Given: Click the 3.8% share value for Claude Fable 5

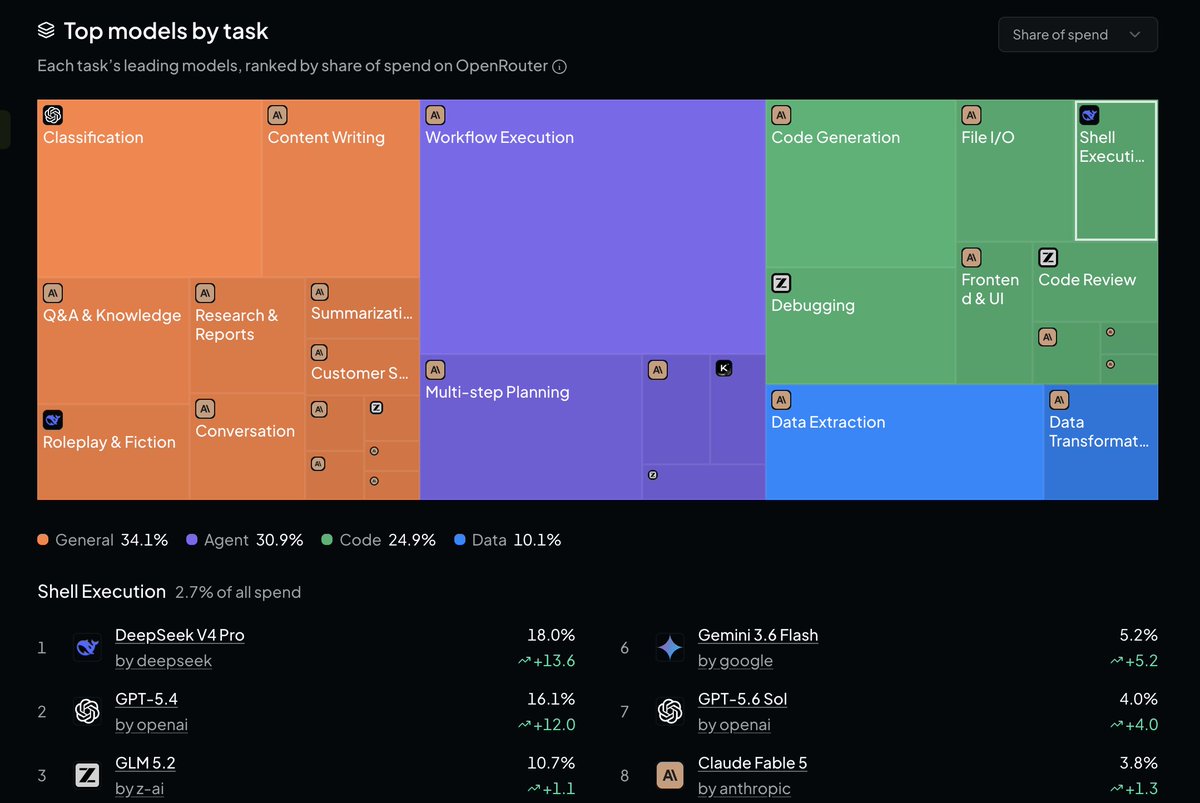Looking at the screenshot, I should (x=1139, y=763).
